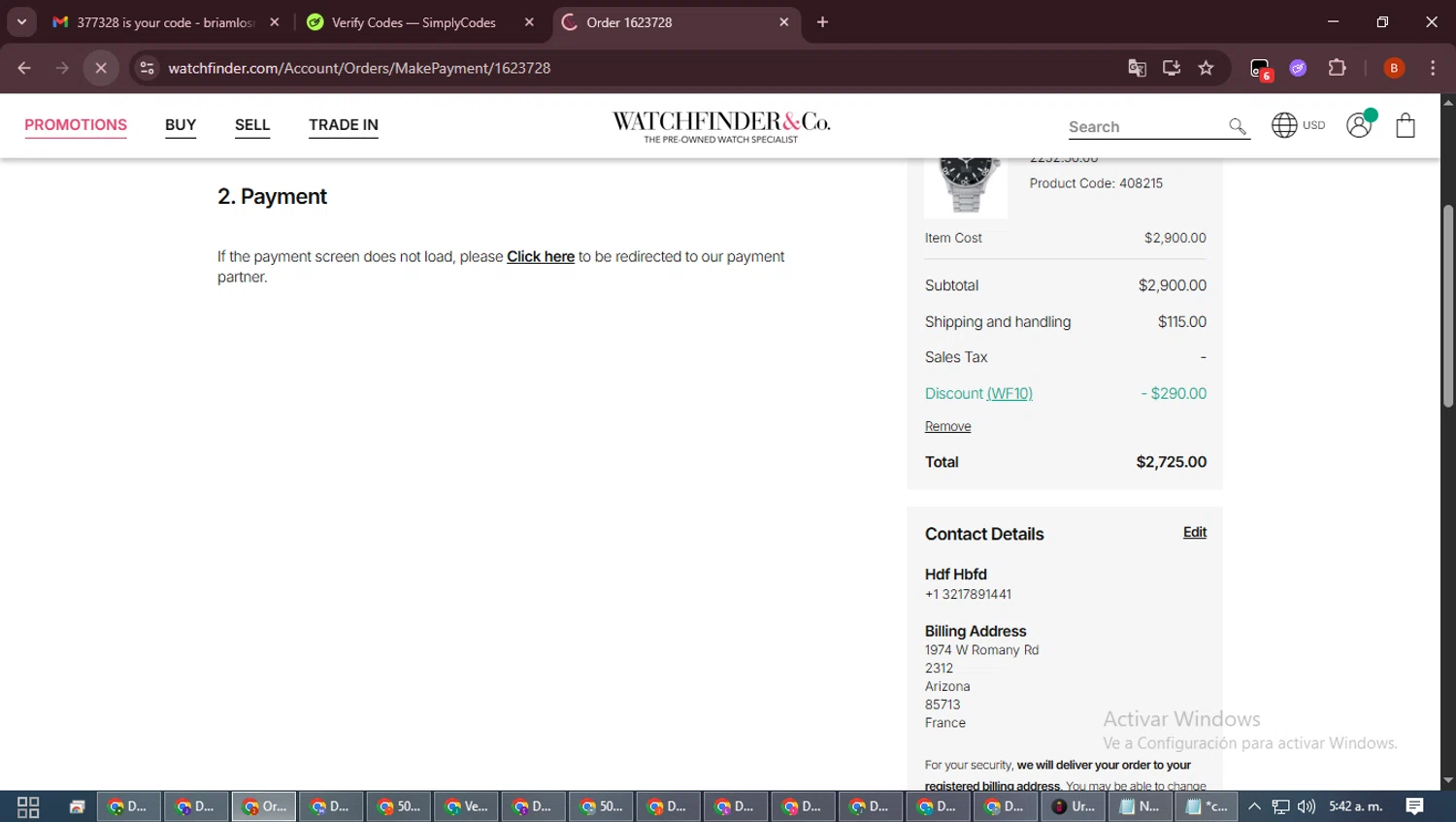Translate this page icon
The height and width of the screenshot is (822, 1456).
pos(1137,68)
